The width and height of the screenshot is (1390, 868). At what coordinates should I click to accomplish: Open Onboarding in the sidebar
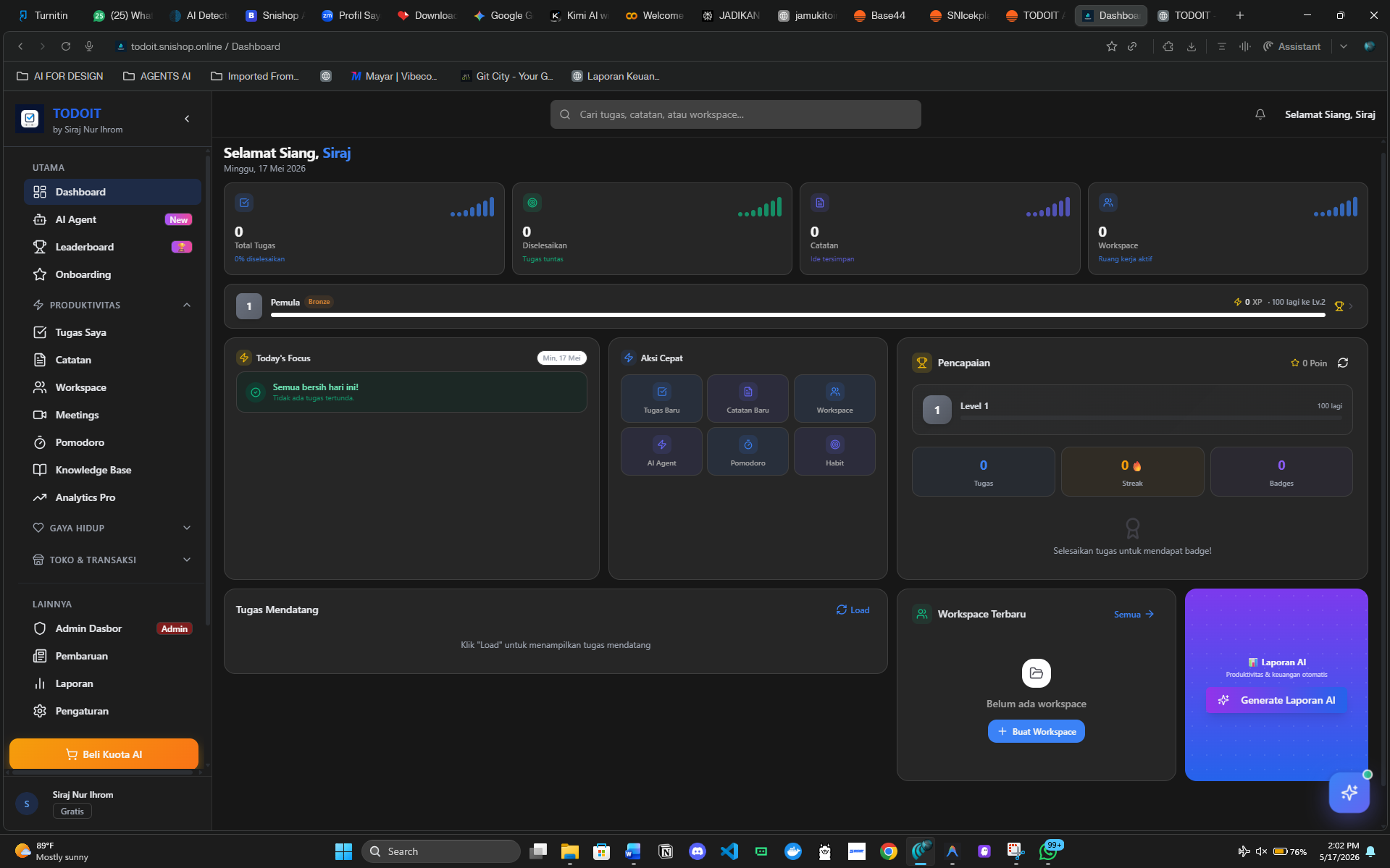click(112, 274)
